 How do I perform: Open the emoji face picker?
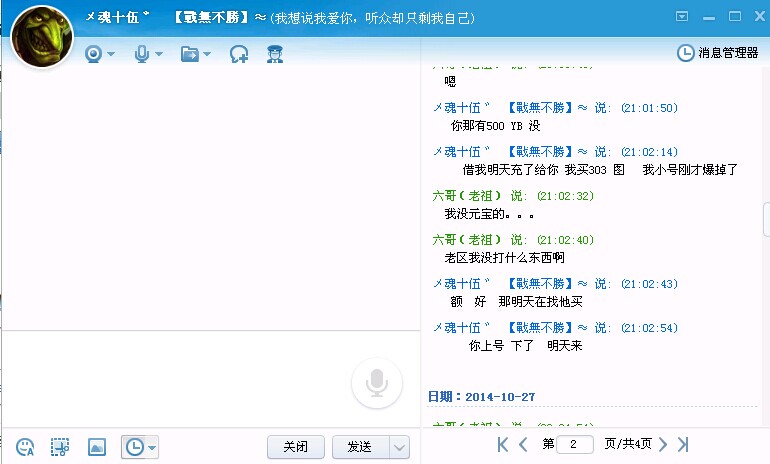point(26,447)
